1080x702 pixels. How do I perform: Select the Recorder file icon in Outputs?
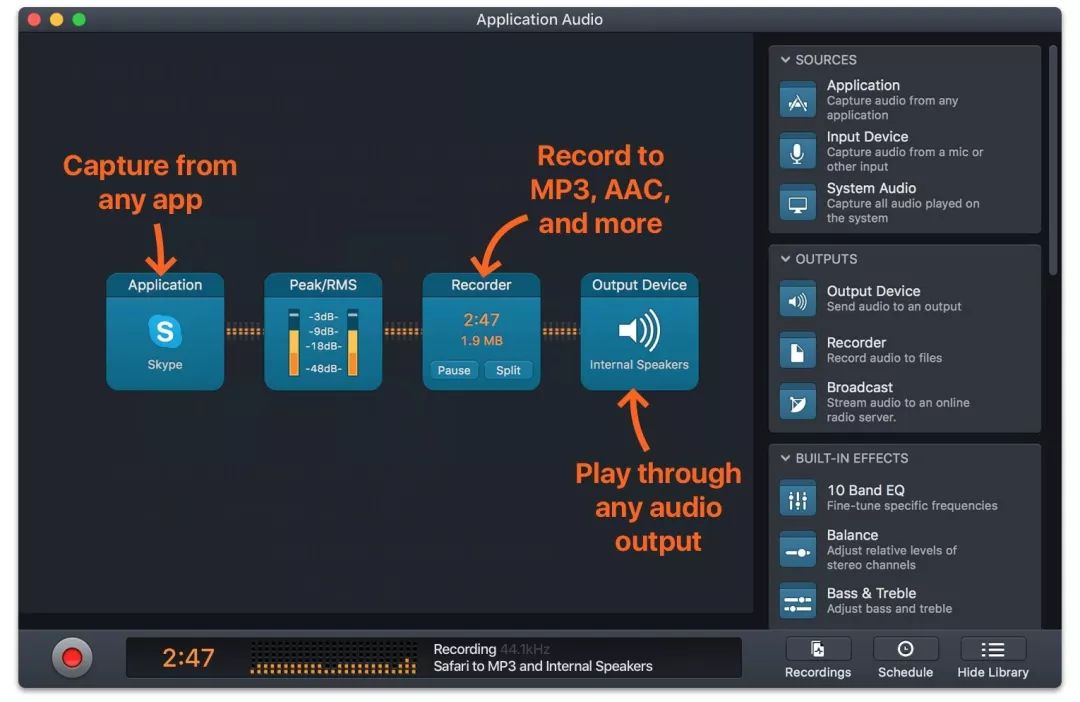797,351
